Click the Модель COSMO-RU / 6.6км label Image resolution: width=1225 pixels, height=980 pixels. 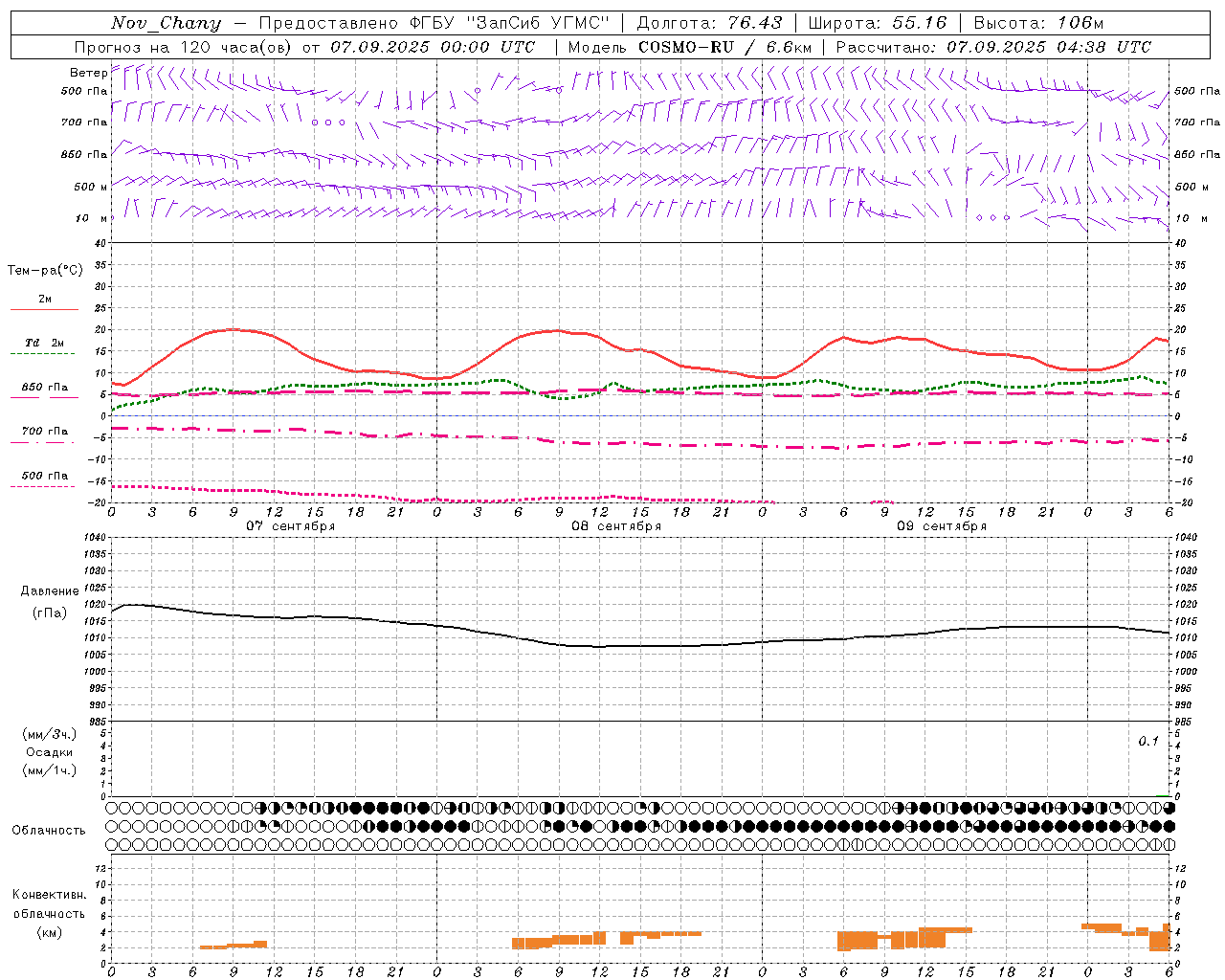(689, 47)
